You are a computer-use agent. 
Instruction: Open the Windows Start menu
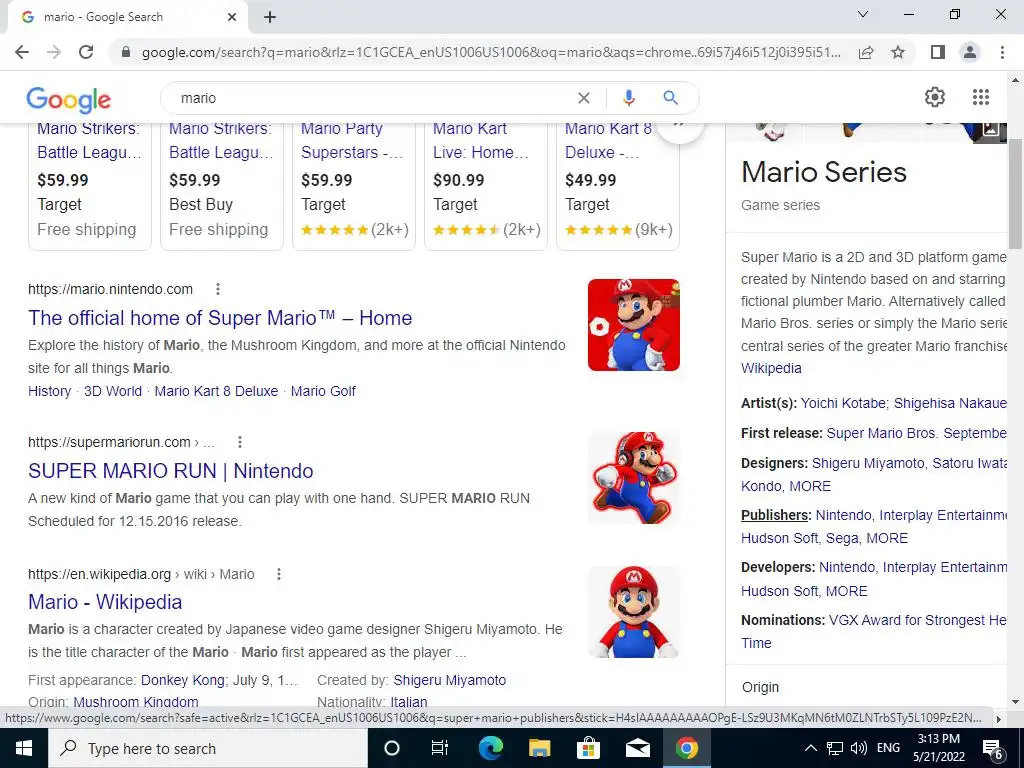(x=24, y=748)
